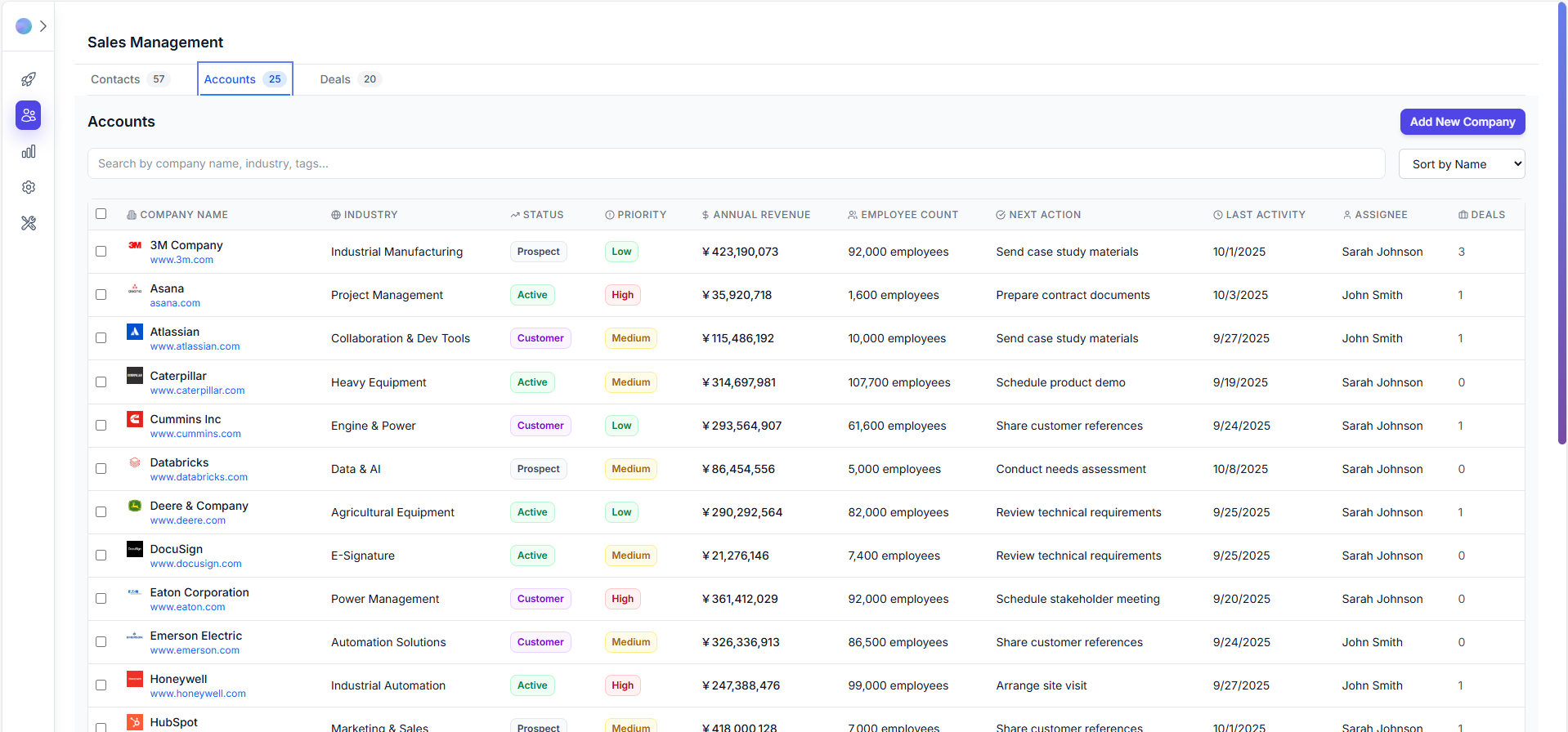
Task: Select the Databricks row checkbox
Action: (101, 469)
